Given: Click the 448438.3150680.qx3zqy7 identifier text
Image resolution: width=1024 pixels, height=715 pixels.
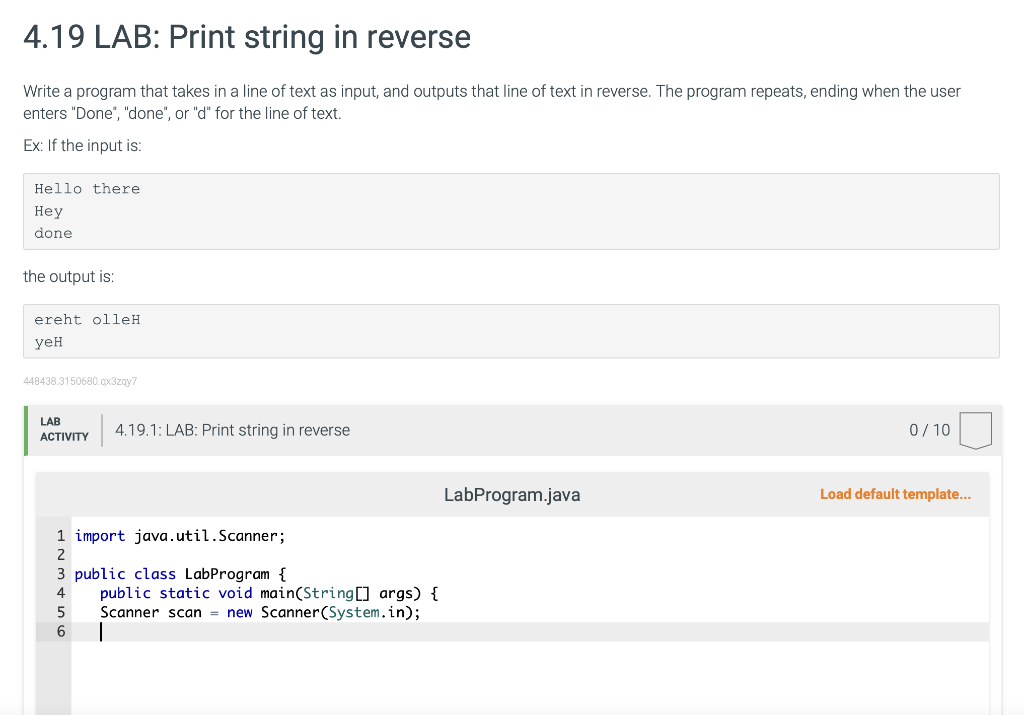Looking at the screenshot, I should (x=80, y=381).
